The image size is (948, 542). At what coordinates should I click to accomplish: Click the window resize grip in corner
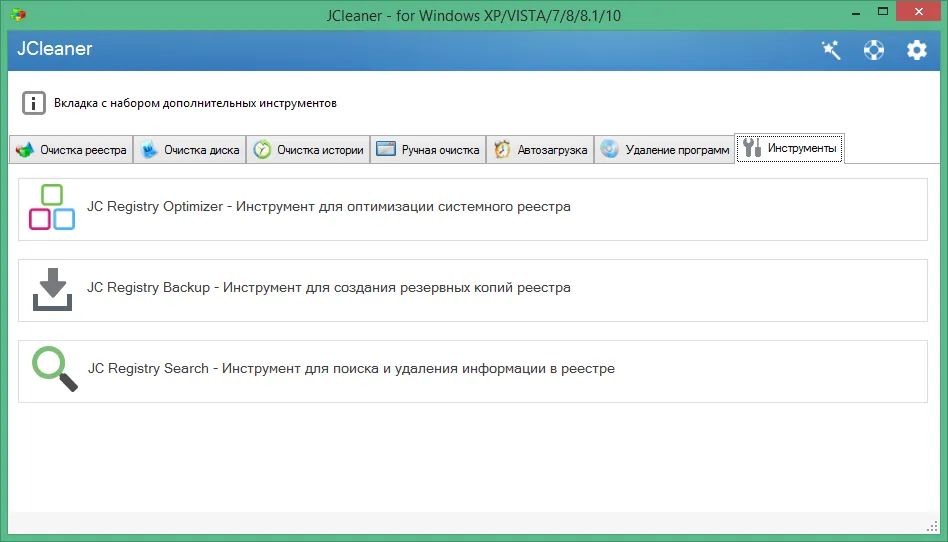coord(932,526)
